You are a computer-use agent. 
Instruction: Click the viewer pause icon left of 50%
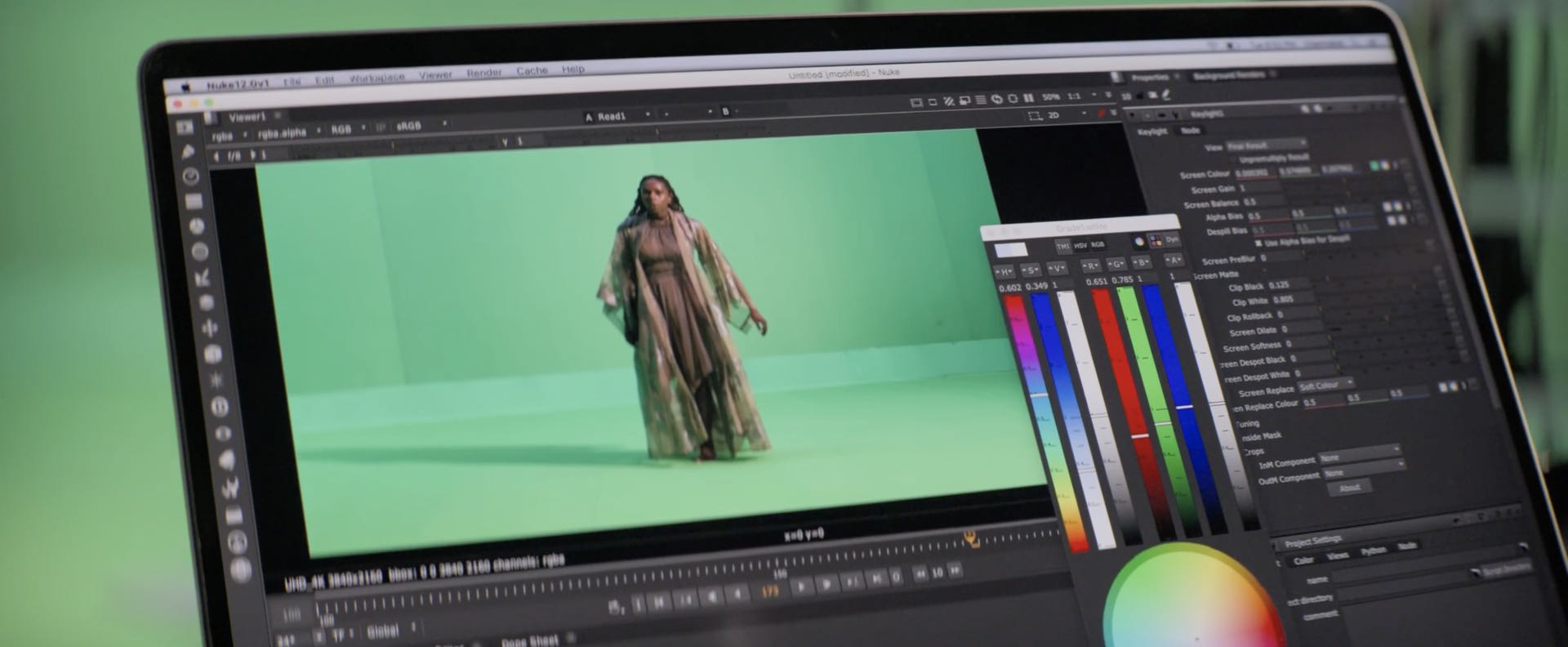click(x=1028, y=98)
